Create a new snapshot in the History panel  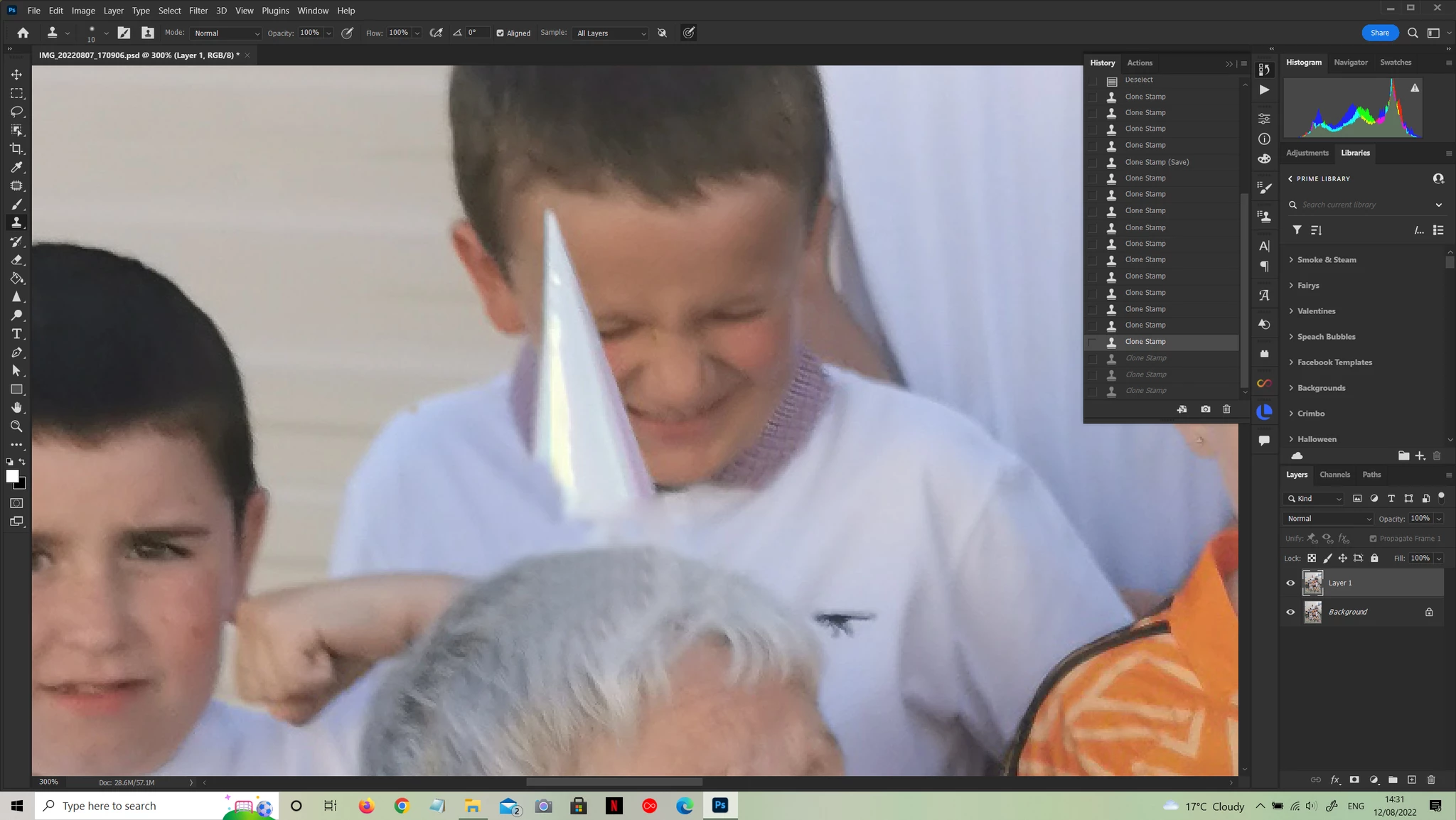[1205, 409]
